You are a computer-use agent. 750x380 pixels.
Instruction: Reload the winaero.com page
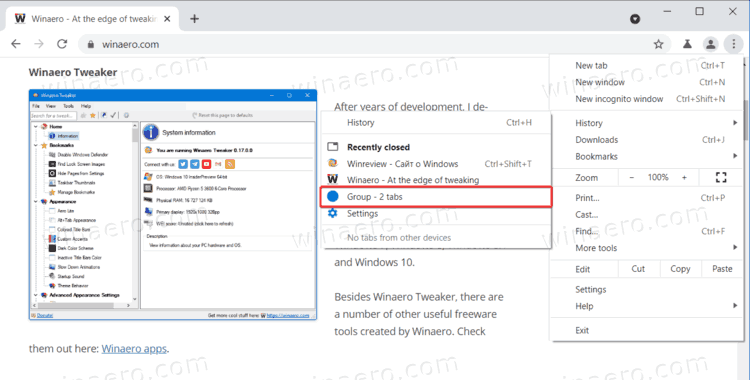tap(62, 44)
